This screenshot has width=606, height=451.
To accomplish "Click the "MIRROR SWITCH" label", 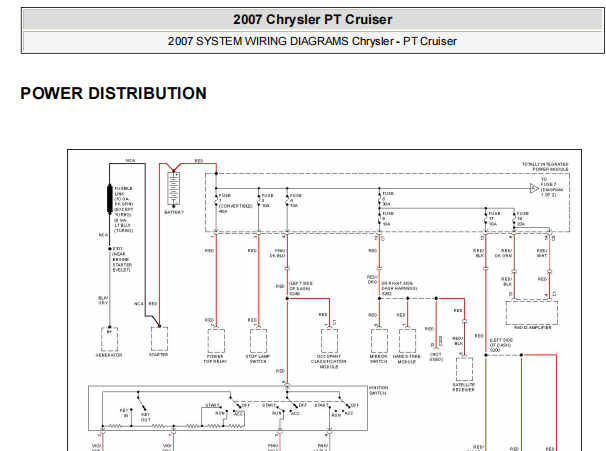I will 378,359.
